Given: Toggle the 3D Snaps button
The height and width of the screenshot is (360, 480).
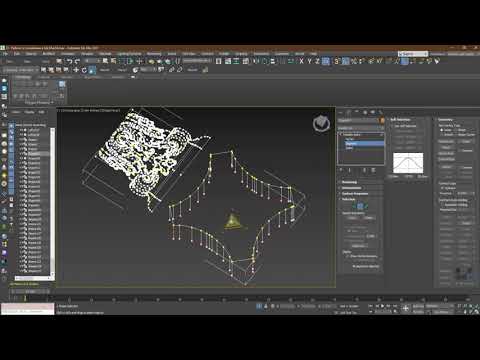Looking at the screenshot, I should tap(337, 61).
